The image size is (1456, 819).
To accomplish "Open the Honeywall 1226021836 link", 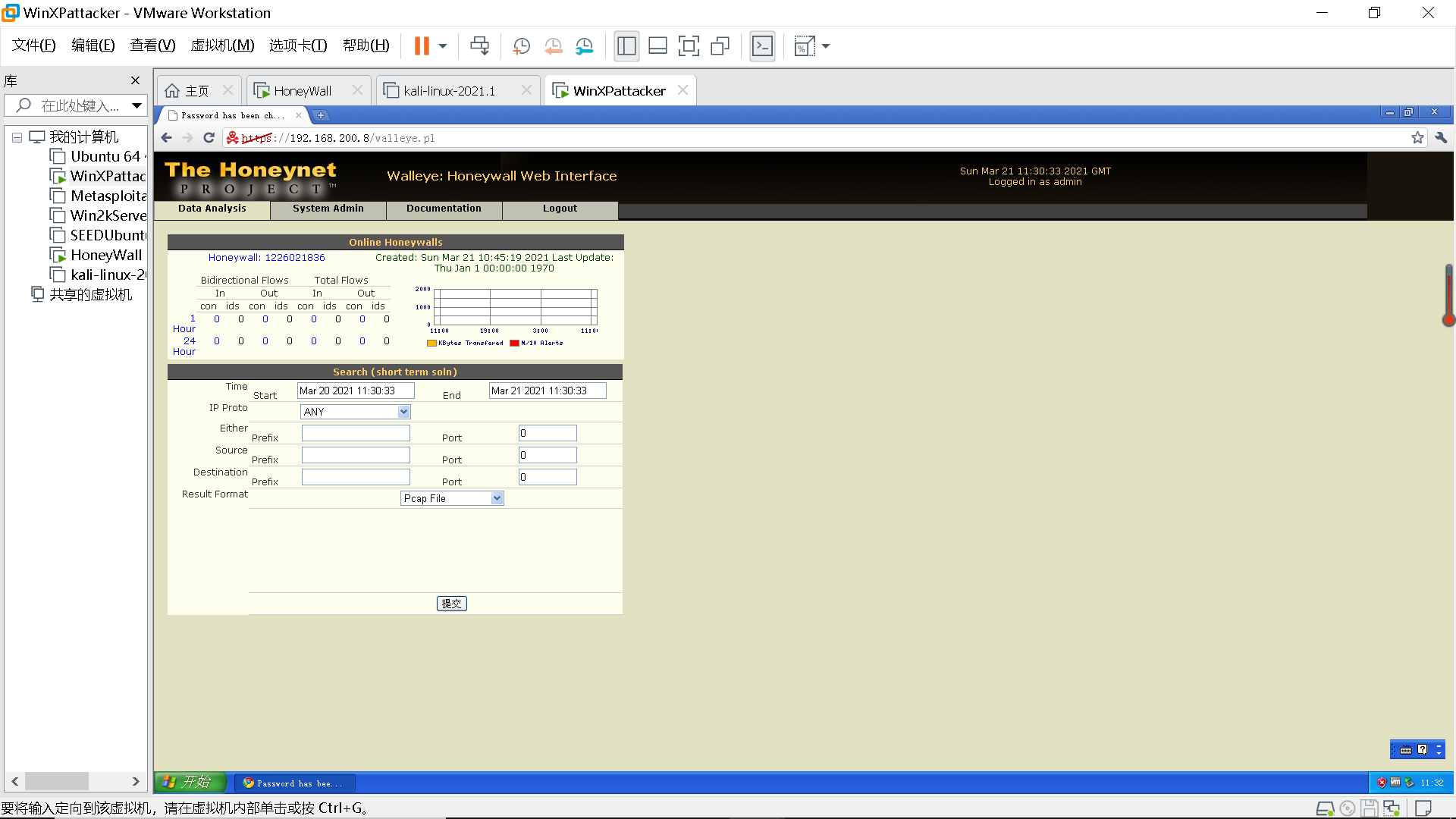I will [x=266, y=258].
